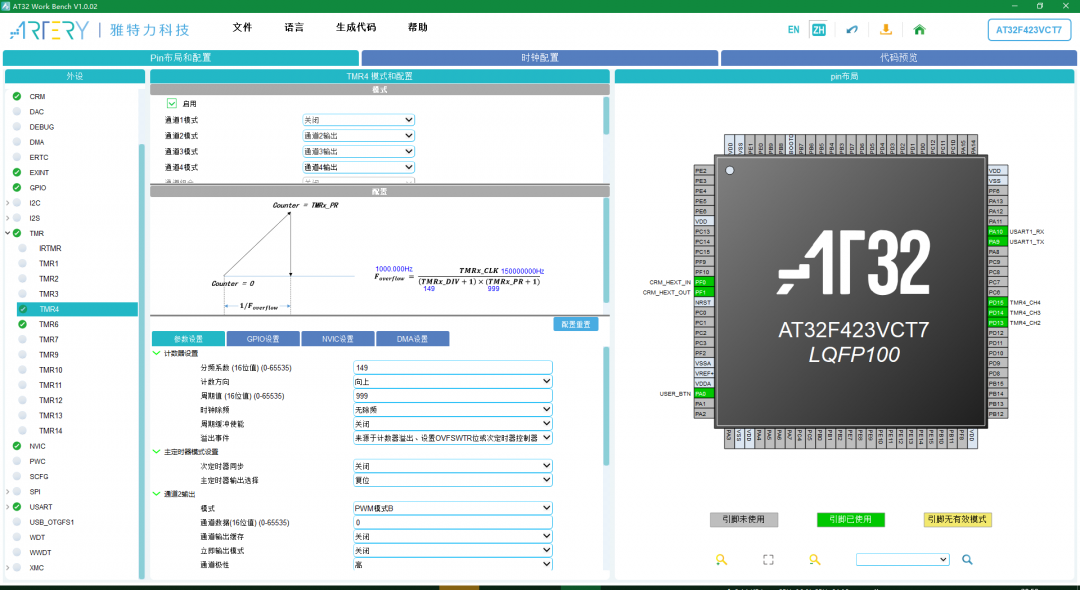Screen dimensions: 1080x590
Task: Click pin PA10 on the chip
Action: point(997,232)
